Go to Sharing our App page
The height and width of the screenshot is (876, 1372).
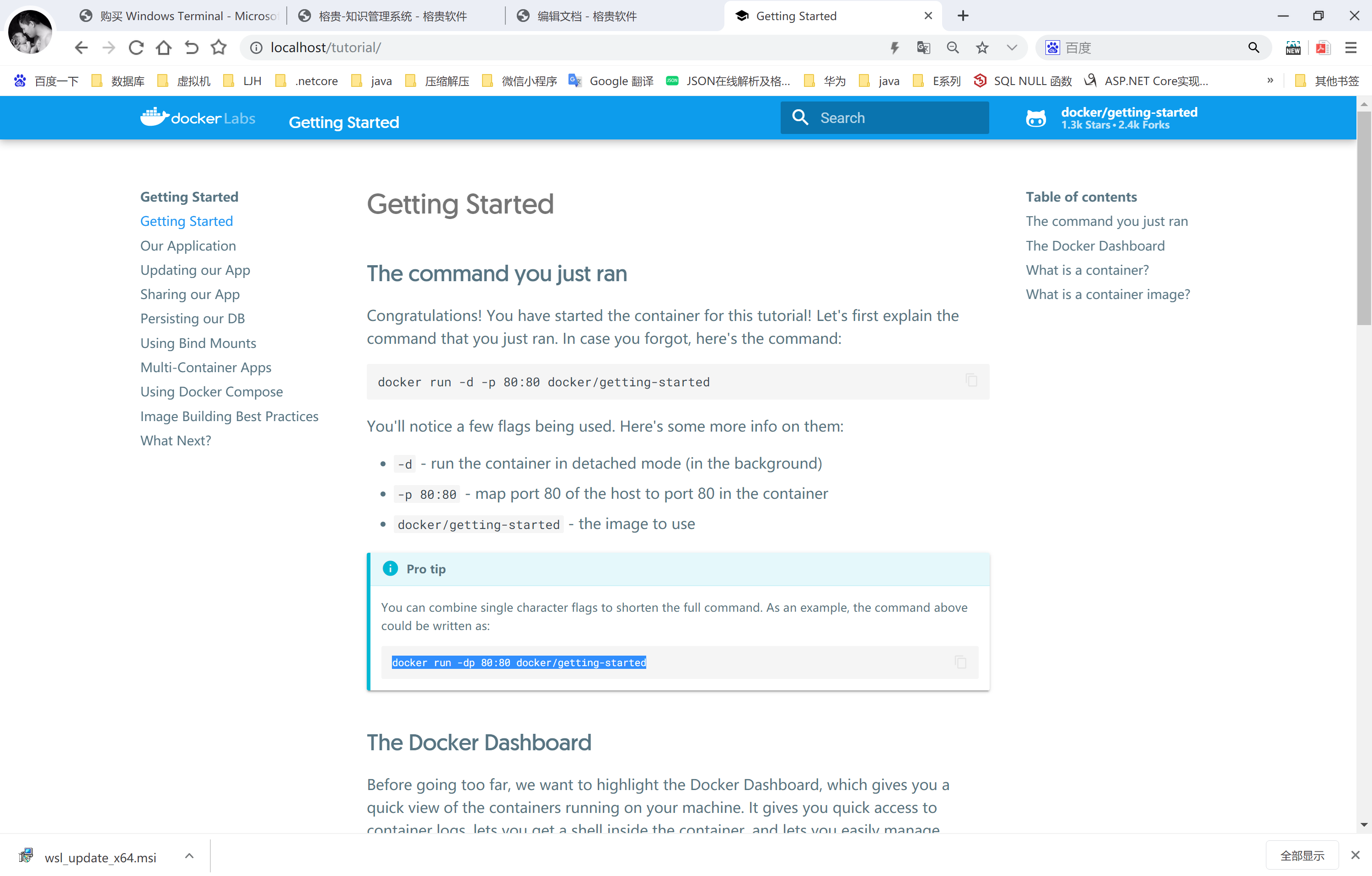190,294
